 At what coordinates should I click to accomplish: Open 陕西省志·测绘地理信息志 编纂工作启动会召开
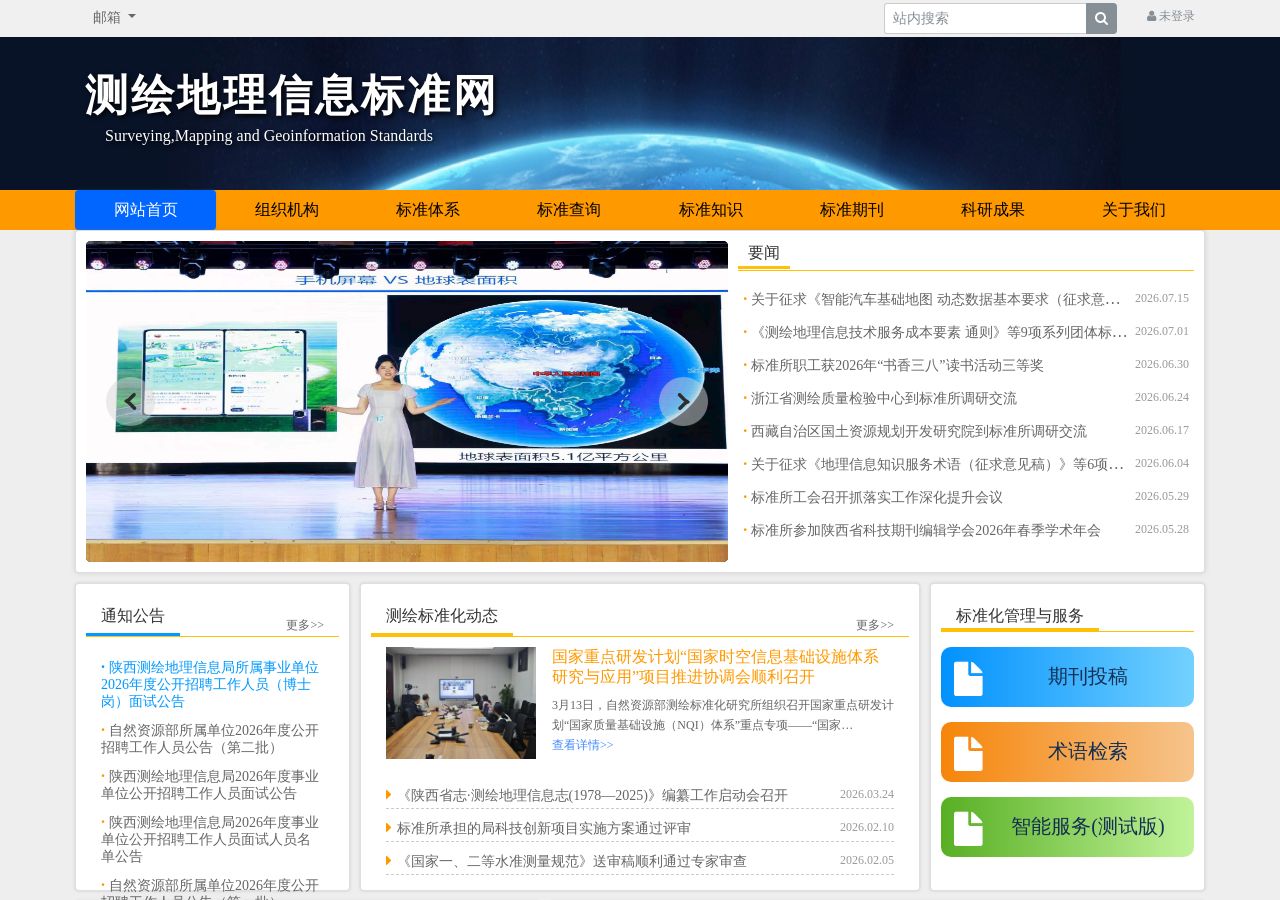point(592,796)
